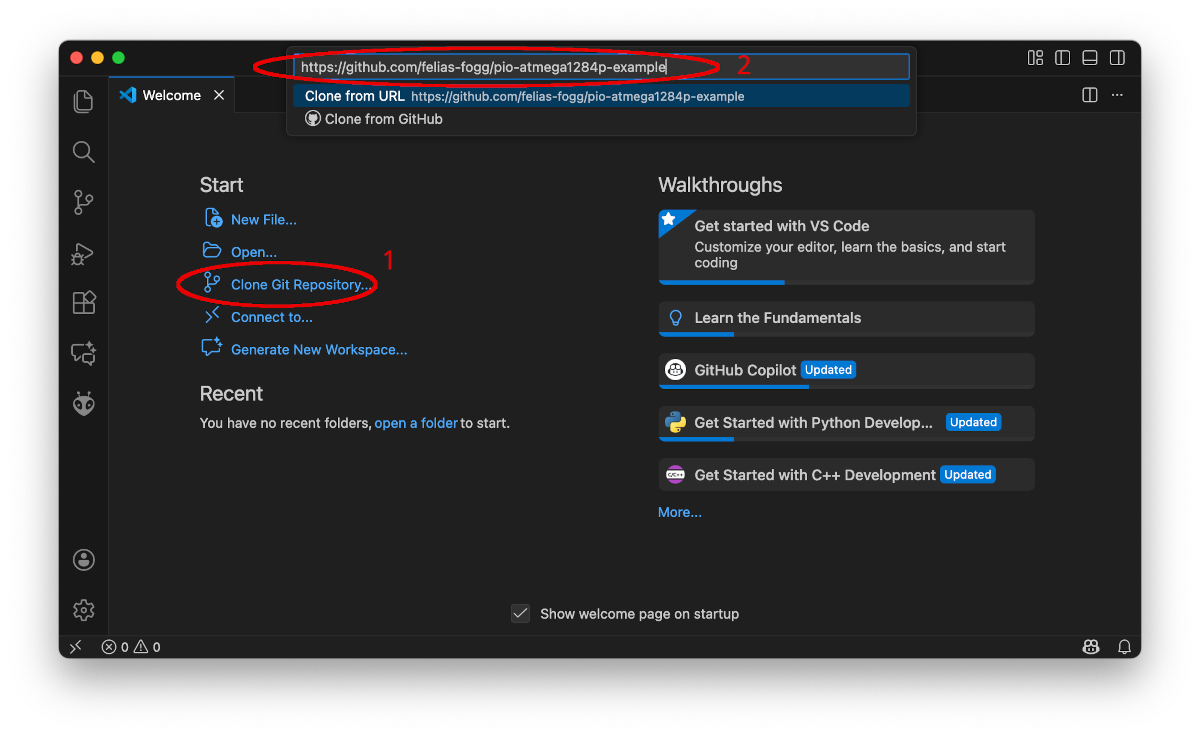Click the Updated badge on GitHub Copilot
The height and width of the screenshot is (736, 1200).
(x=829, y=370)
